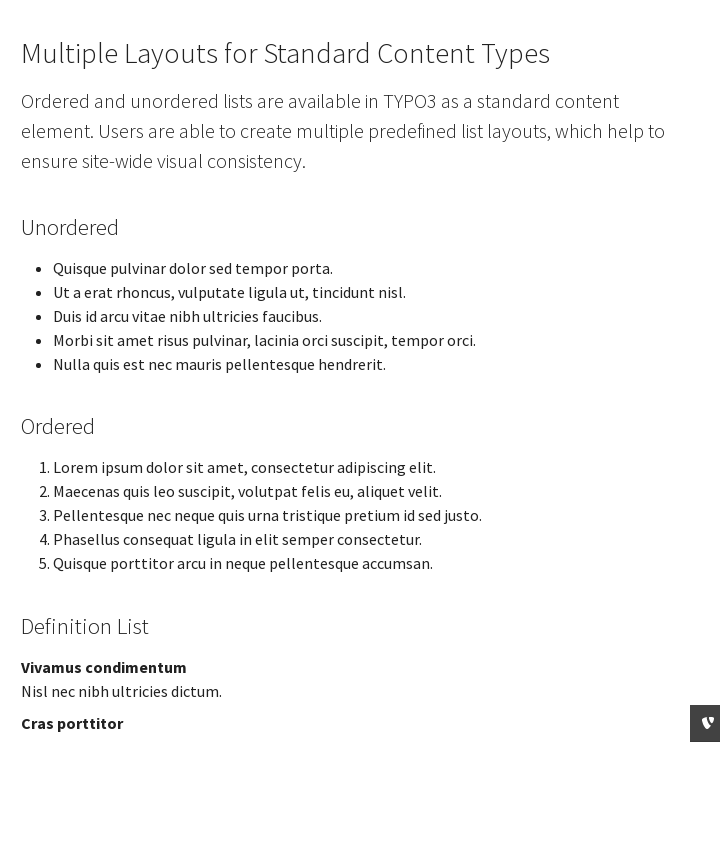Click the Pellentesque nec neque numbered item
The width and height of the screenshot is (720, 860).
pyautogui.click(x=267, y=515)
